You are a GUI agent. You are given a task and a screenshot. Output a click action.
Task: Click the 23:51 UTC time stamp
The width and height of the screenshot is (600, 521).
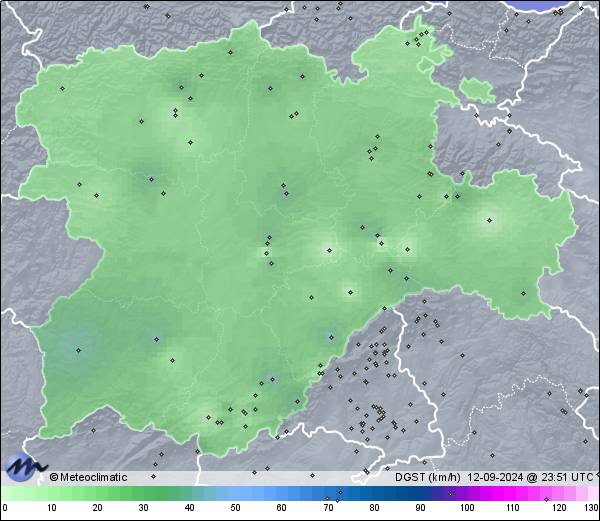tap(566, 477)
